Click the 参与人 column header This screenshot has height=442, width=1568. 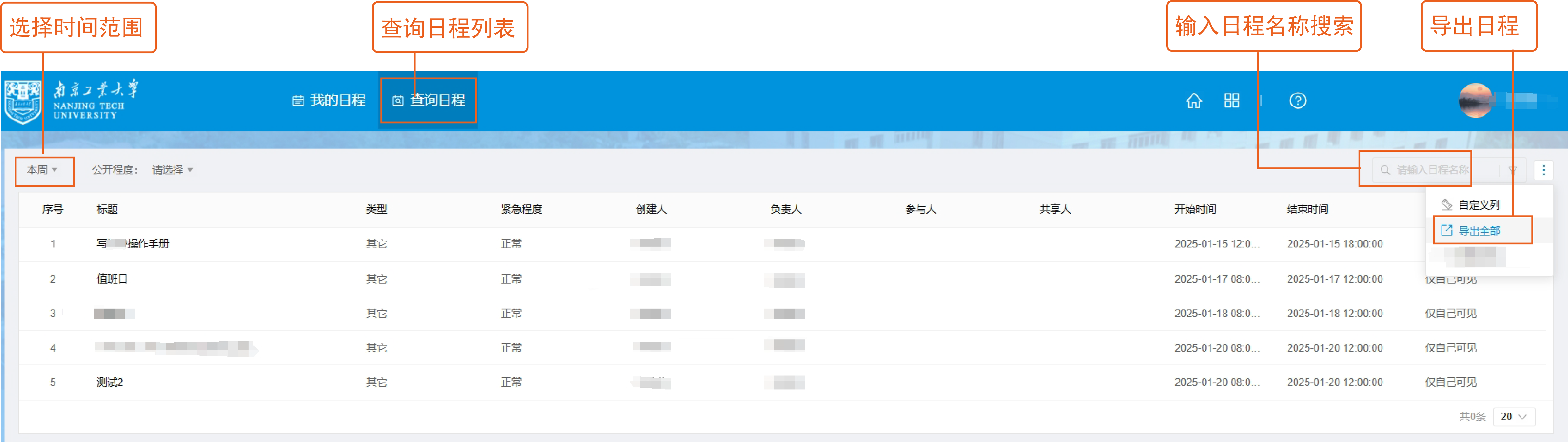click(x=921, y=209)
